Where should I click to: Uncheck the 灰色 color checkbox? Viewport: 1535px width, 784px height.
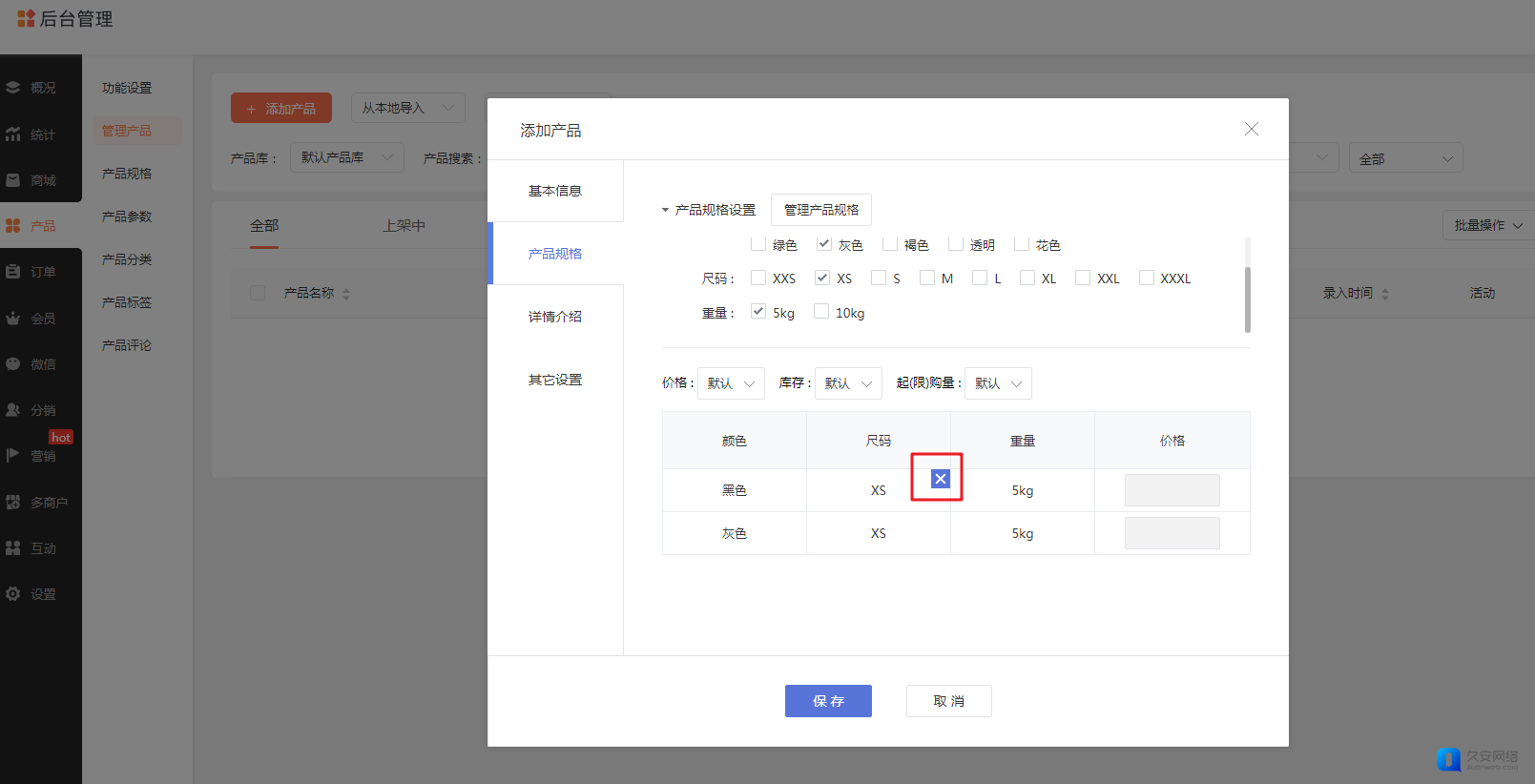[824, 244]
